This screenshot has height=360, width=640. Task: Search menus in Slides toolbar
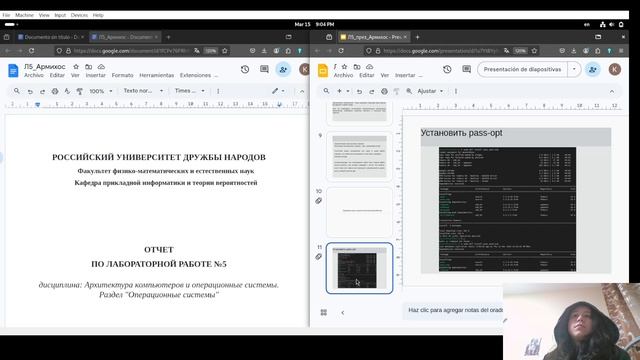(x=327, y=91)
